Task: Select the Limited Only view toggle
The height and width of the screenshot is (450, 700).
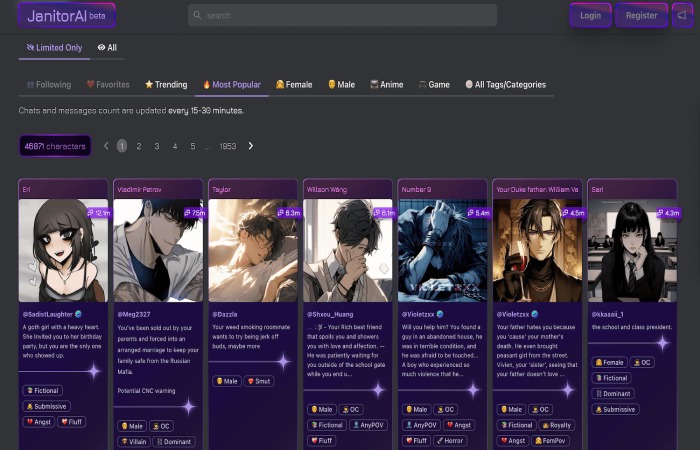Action: click(54, 48)
